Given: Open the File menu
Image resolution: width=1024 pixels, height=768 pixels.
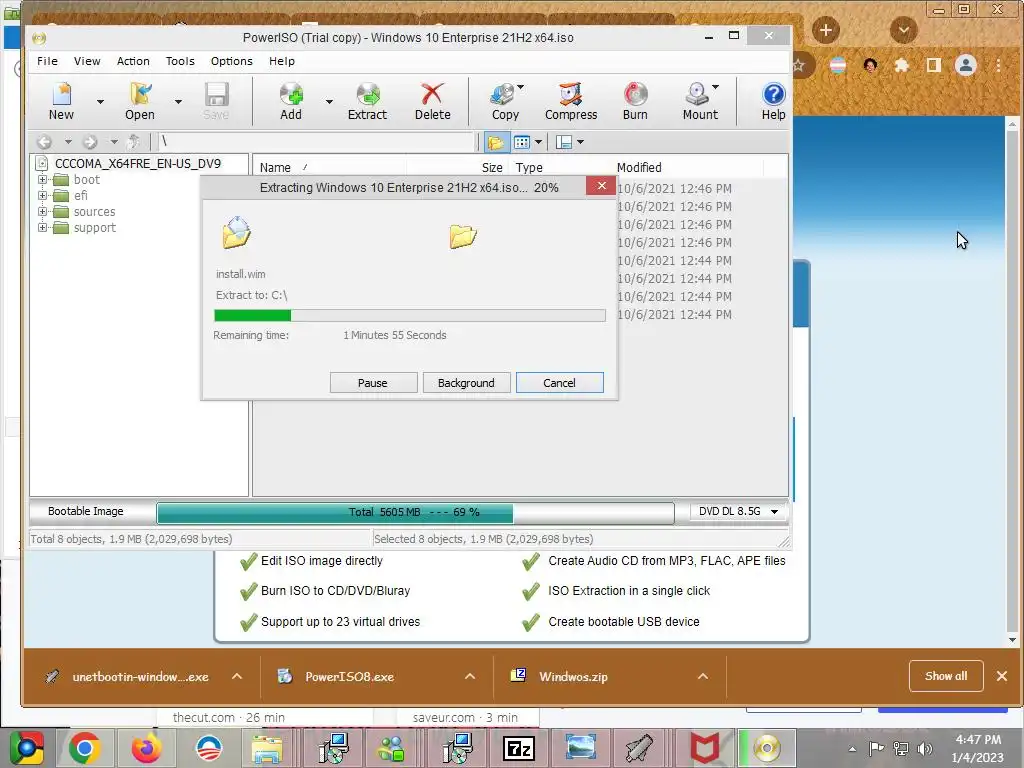Looking at the screenshot, I should pos(47,61).
